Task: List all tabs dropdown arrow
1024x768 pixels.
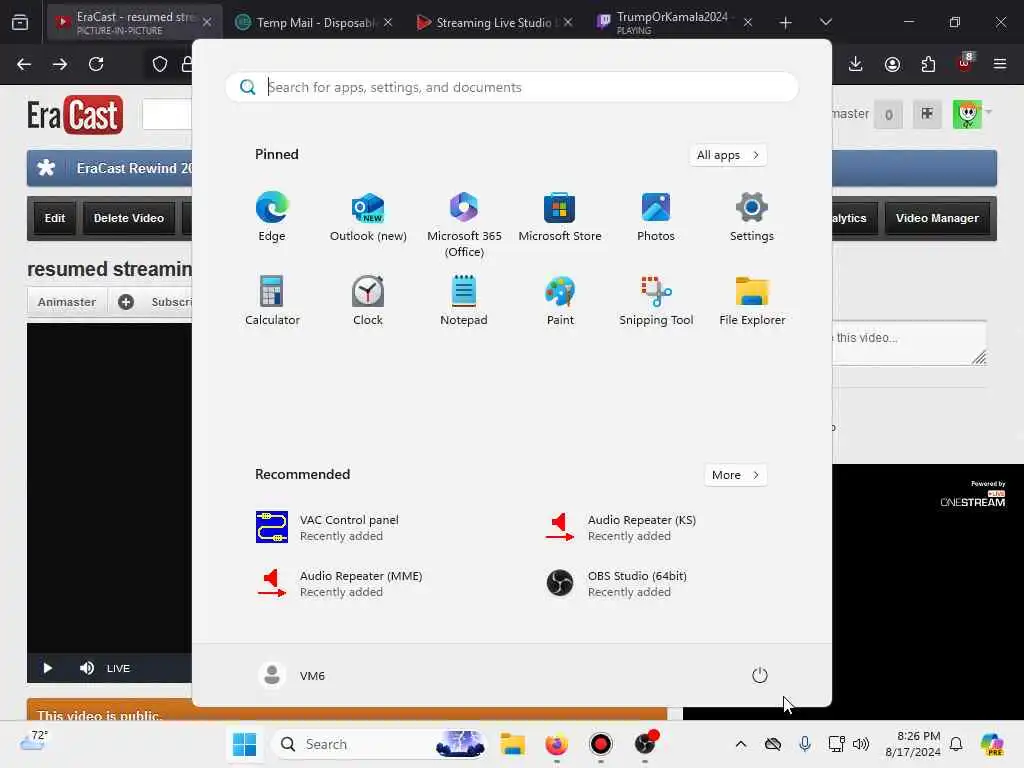Action: 825,22
